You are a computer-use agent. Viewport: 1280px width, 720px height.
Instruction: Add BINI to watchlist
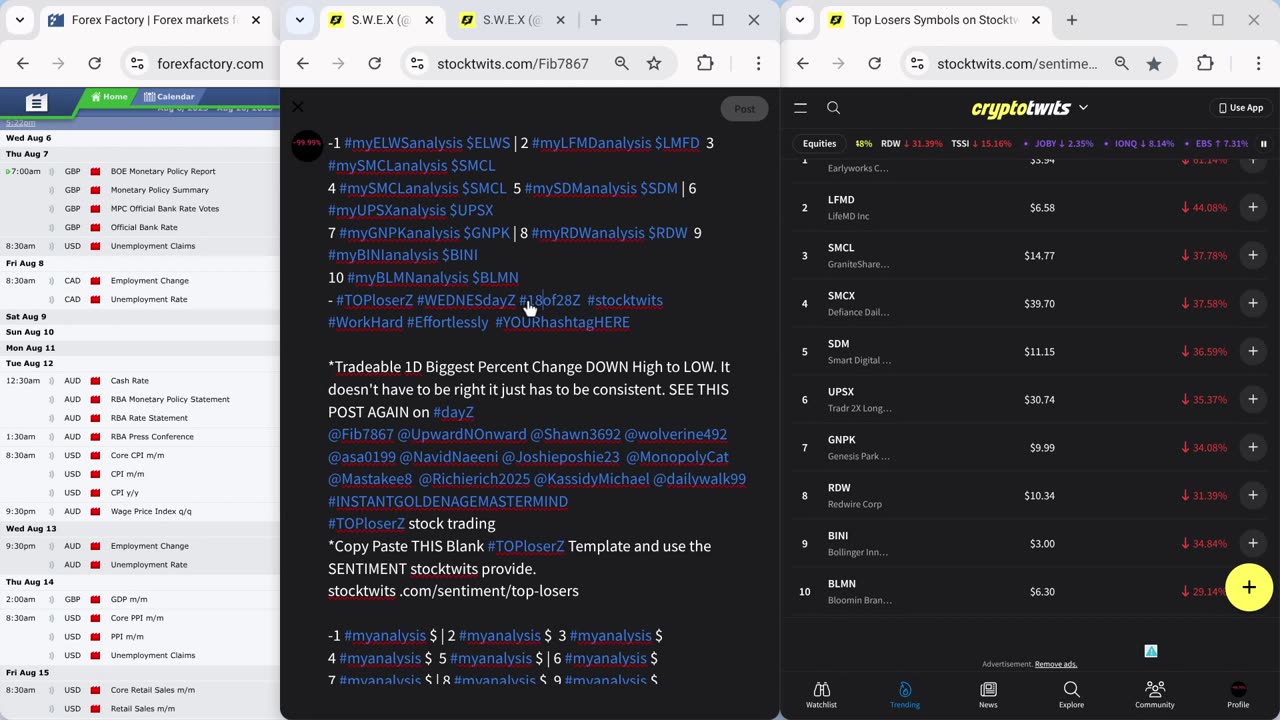pos(1252,543)
